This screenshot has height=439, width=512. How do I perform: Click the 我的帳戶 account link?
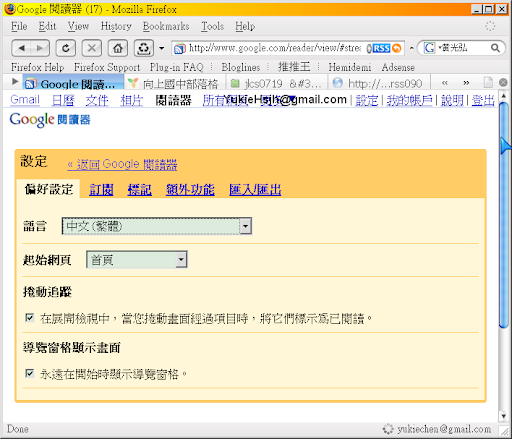[x=409, y=100]
